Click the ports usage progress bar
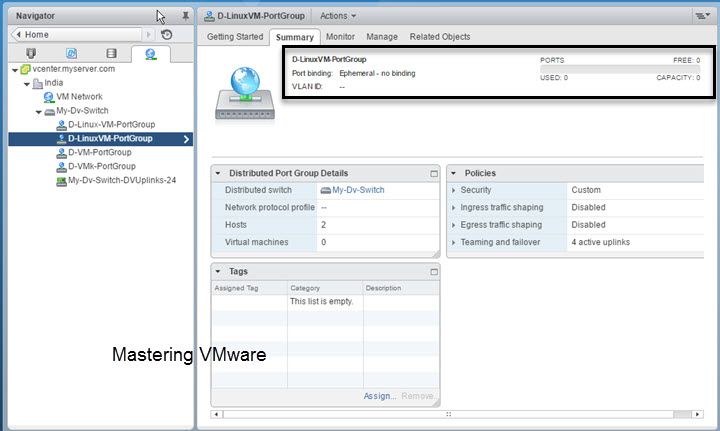This screenshot has width=720, height=431. tap(620, 69)
